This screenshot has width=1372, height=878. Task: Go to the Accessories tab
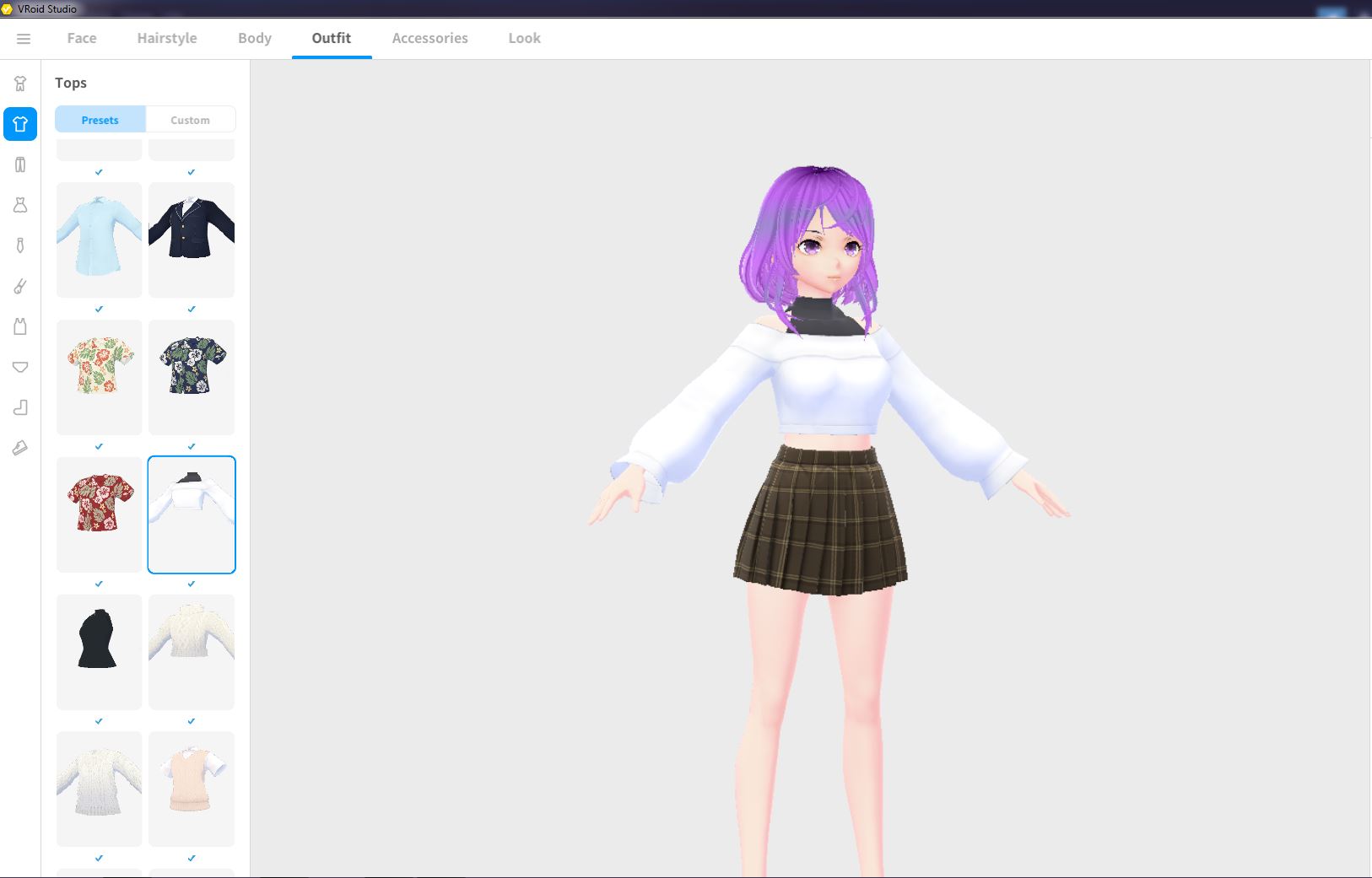point(430,38)
